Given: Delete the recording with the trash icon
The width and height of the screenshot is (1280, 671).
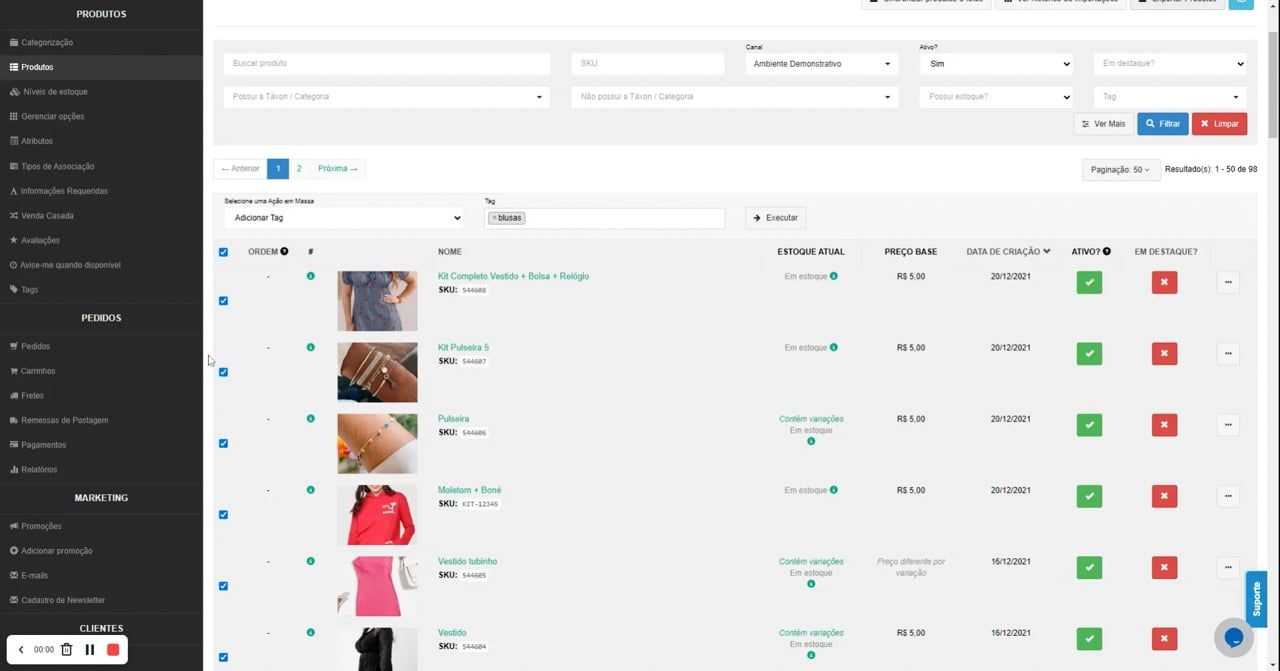Looking at the screenshot, I should point(66,649).
